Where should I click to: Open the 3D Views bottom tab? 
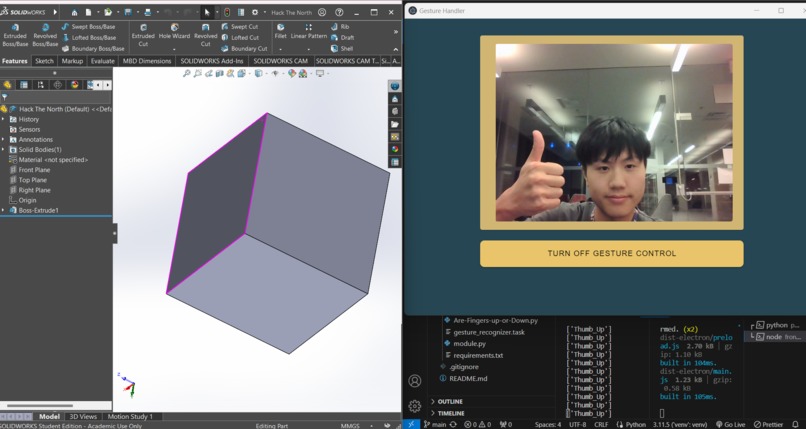pos(83,417)
